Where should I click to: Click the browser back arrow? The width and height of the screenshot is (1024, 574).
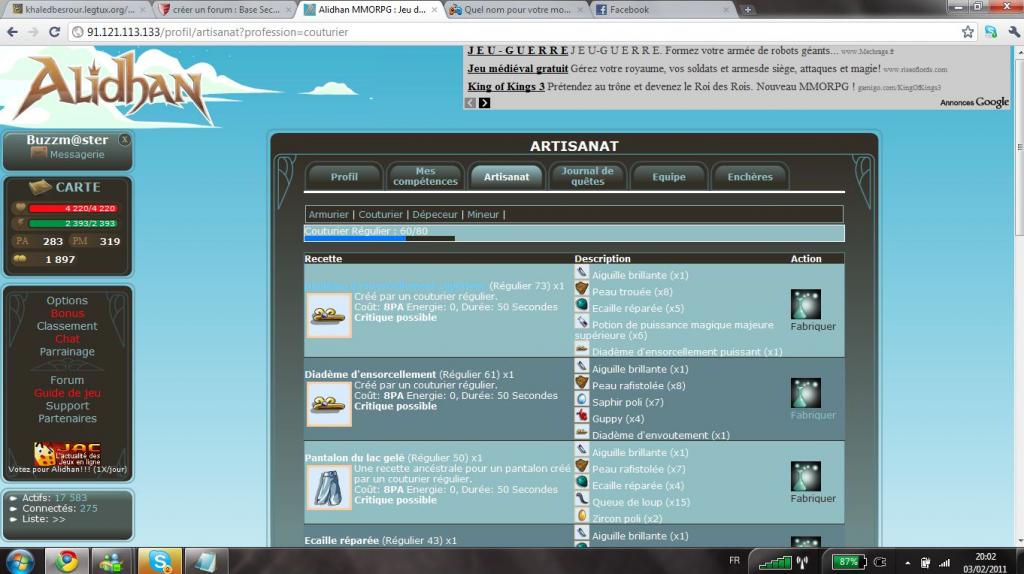point(12,32)
